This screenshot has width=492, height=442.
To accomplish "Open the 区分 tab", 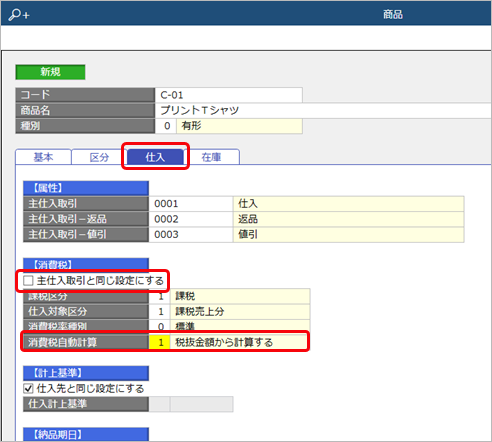I will point(99,157).
